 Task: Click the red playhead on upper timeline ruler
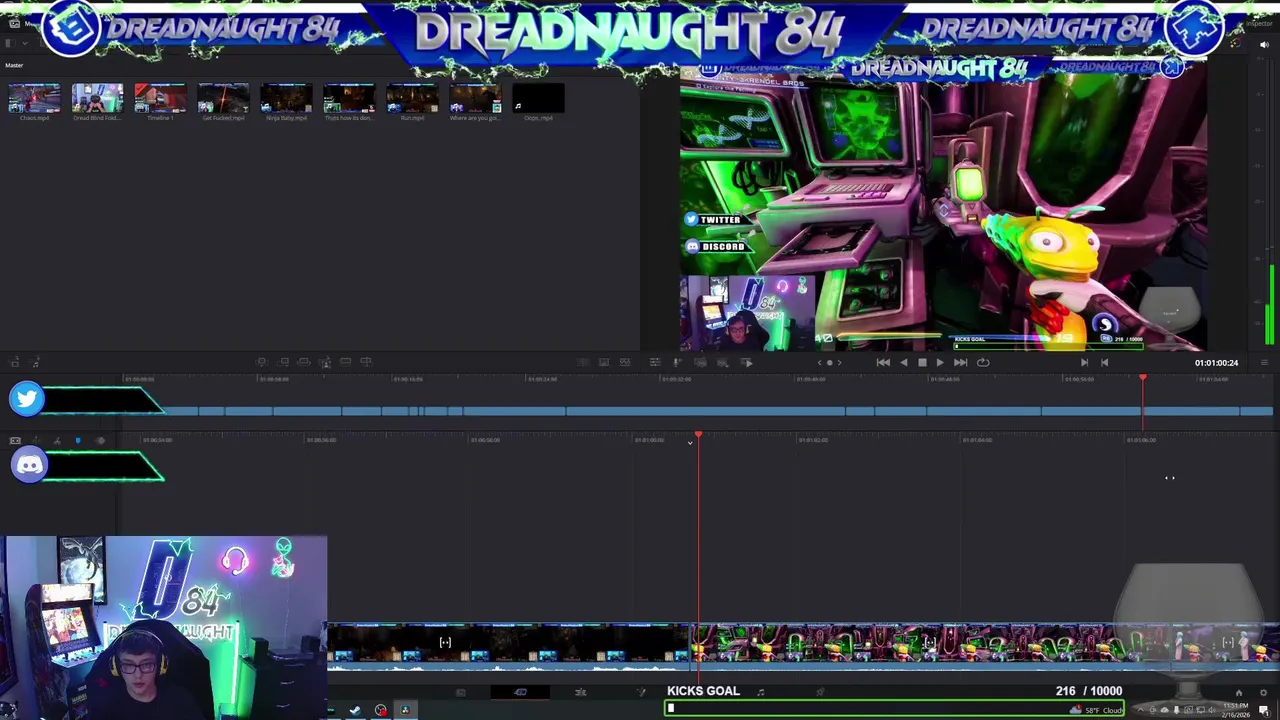tap(1143, 379)
